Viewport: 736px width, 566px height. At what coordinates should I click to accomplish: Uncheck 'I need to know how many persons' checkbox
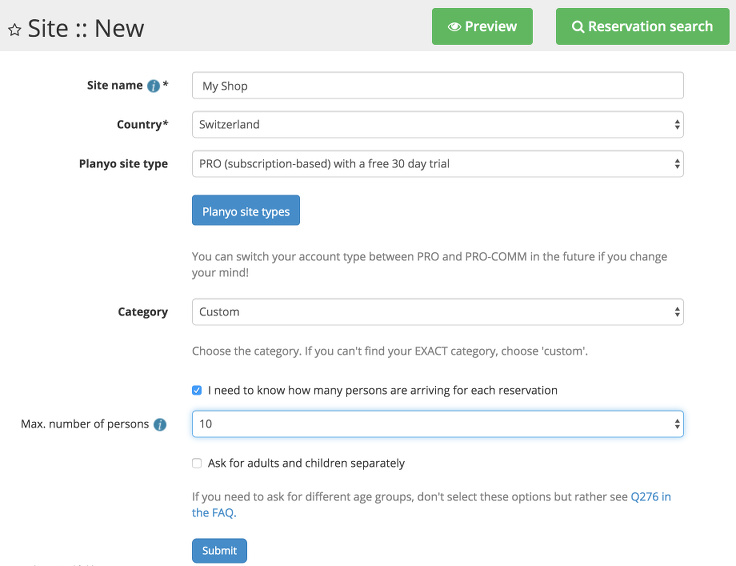tap(197, 390)
